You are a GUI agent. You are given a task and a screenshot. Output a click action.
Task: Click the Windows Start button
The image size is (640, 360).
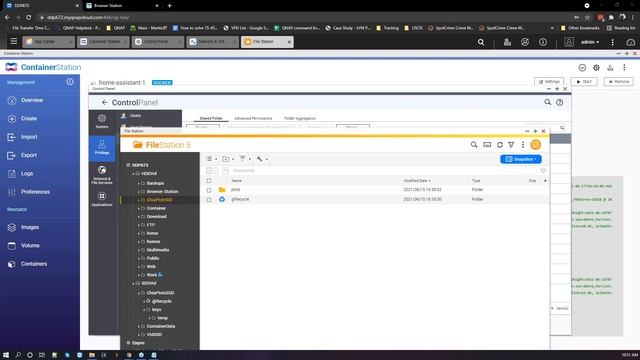point(6,355)
